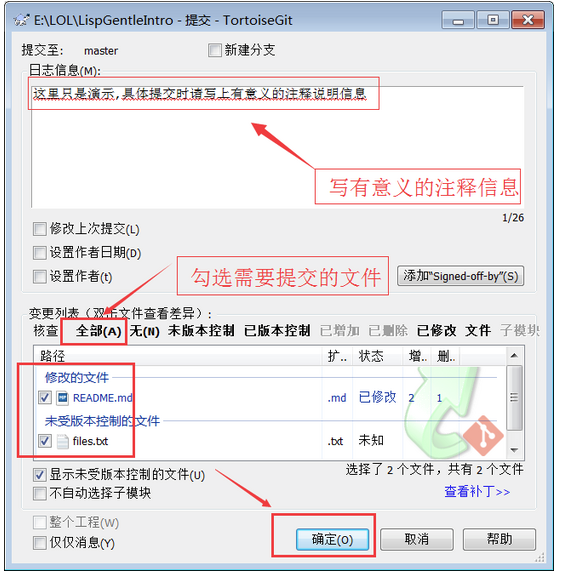Open the 查看补丁>> link
The width and height of the screenshot is (561, 577).
tap(477, 492)
